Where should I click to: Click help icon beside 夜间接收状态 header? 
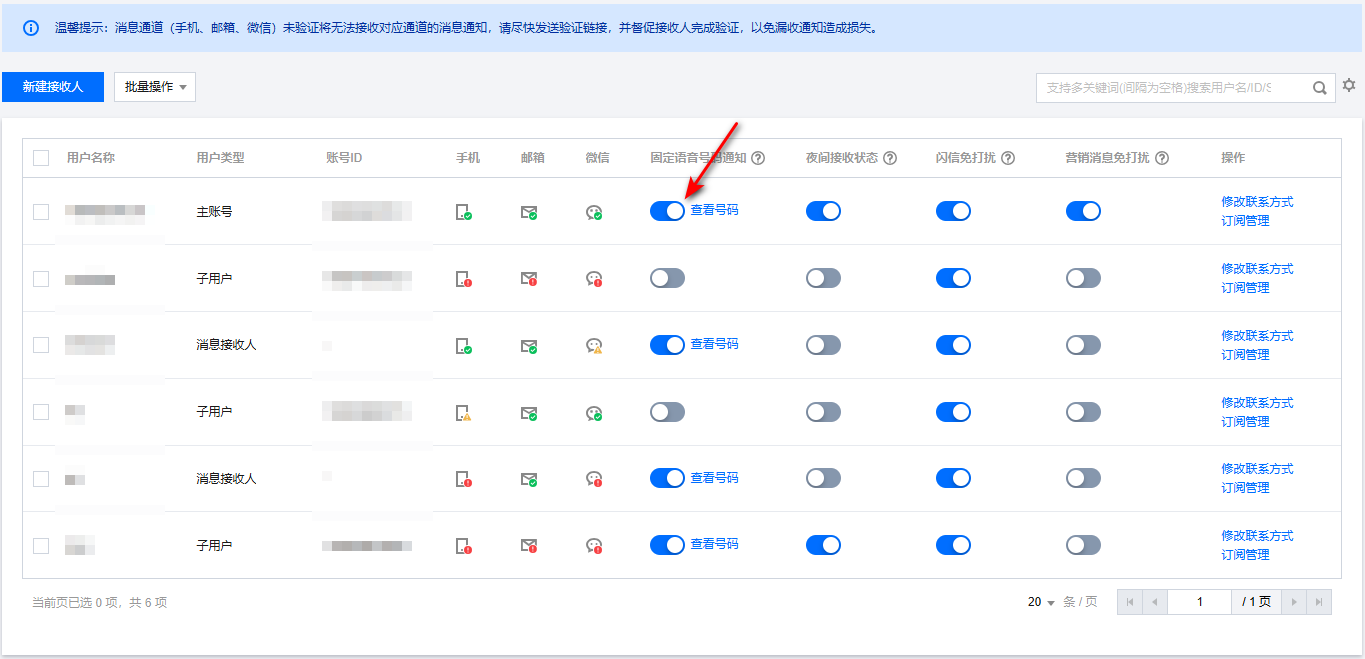coord(890,158)
